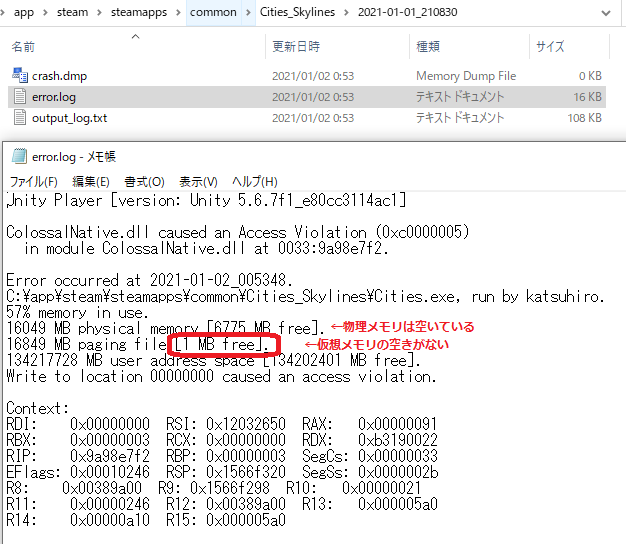Open the 表示(V) menu in Notepad
The image size is (626, 544).
tap(198, 182)
